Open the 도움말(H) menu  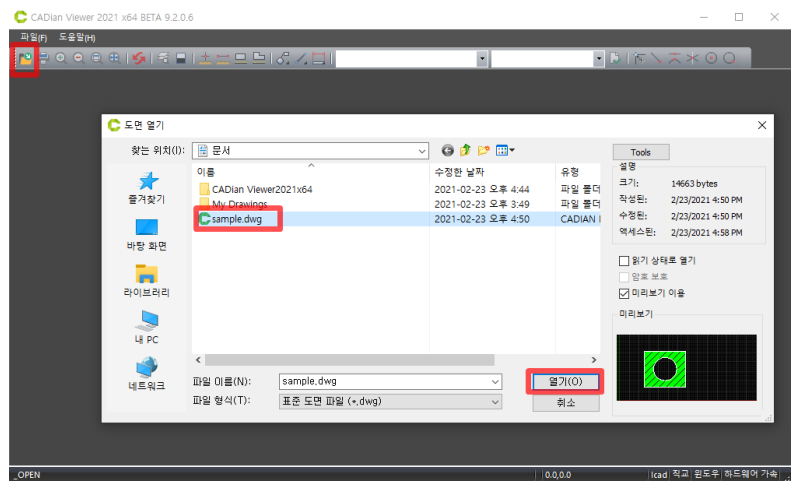click(77, 37)
